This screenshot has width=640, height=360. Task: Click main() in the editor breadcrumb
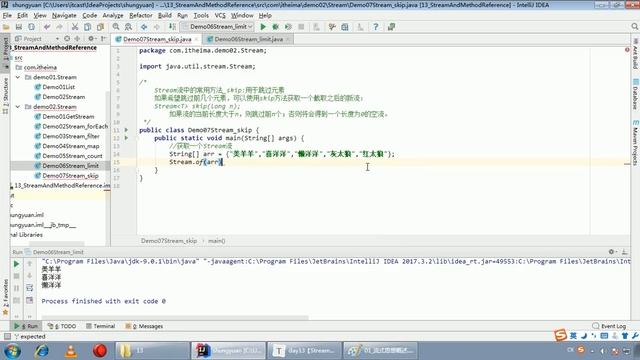coord(217,241)
